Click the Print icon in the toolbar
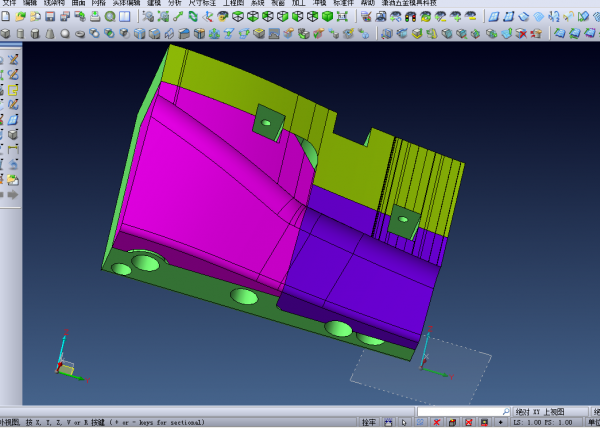The image size is (600, 428). pyautogui.click(x=95, y=17)
